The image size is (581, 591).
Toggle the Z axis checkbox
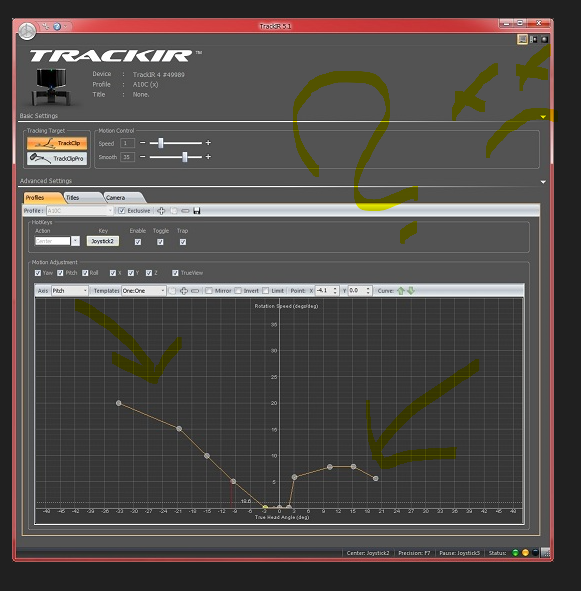point(149,273)
